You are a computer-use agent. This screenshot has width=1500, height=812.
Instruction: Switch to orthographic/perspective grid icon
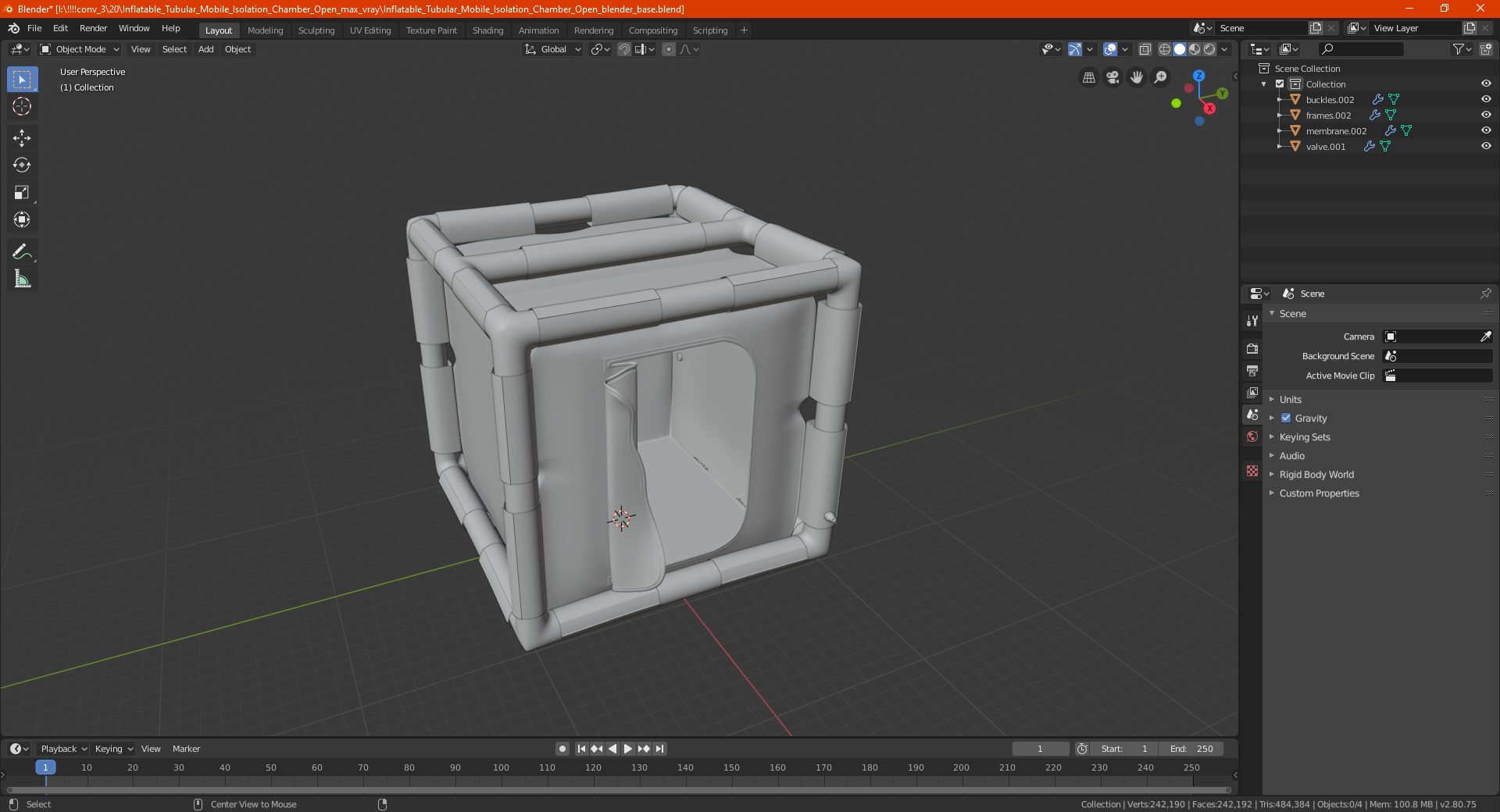(1088, 77)
